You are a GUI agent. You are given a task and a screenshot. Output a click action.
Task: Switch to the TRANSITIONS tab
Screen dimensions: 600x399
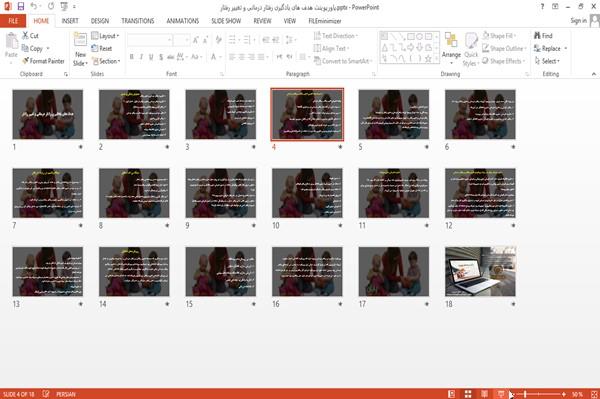pyautogui.click(x=138, y=21)
